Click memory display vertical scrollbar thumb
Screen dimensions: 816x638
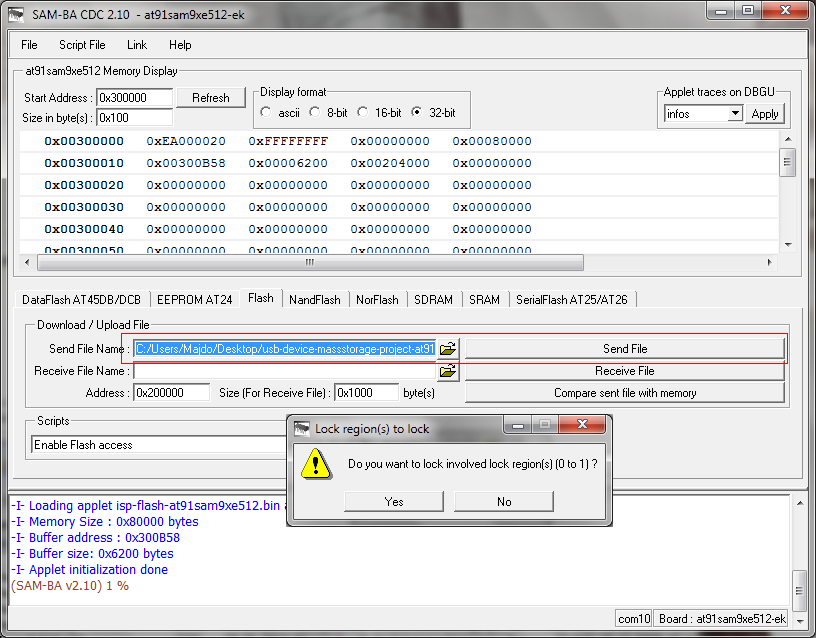[787, 162]
